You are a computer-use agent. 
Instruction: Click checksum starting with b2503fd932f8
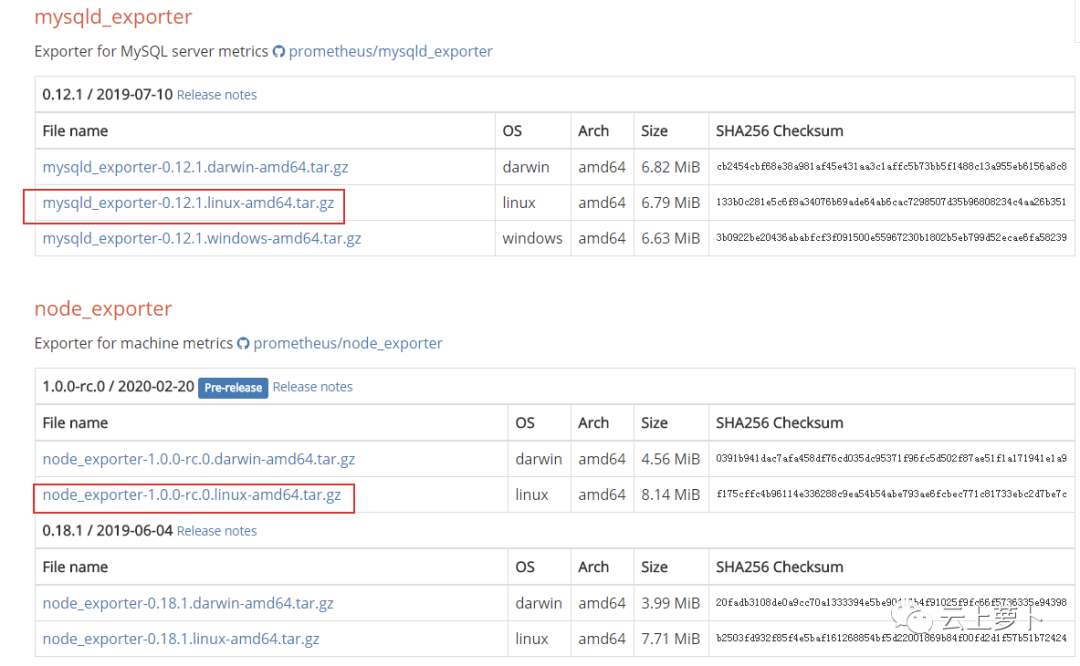[891, 638]
